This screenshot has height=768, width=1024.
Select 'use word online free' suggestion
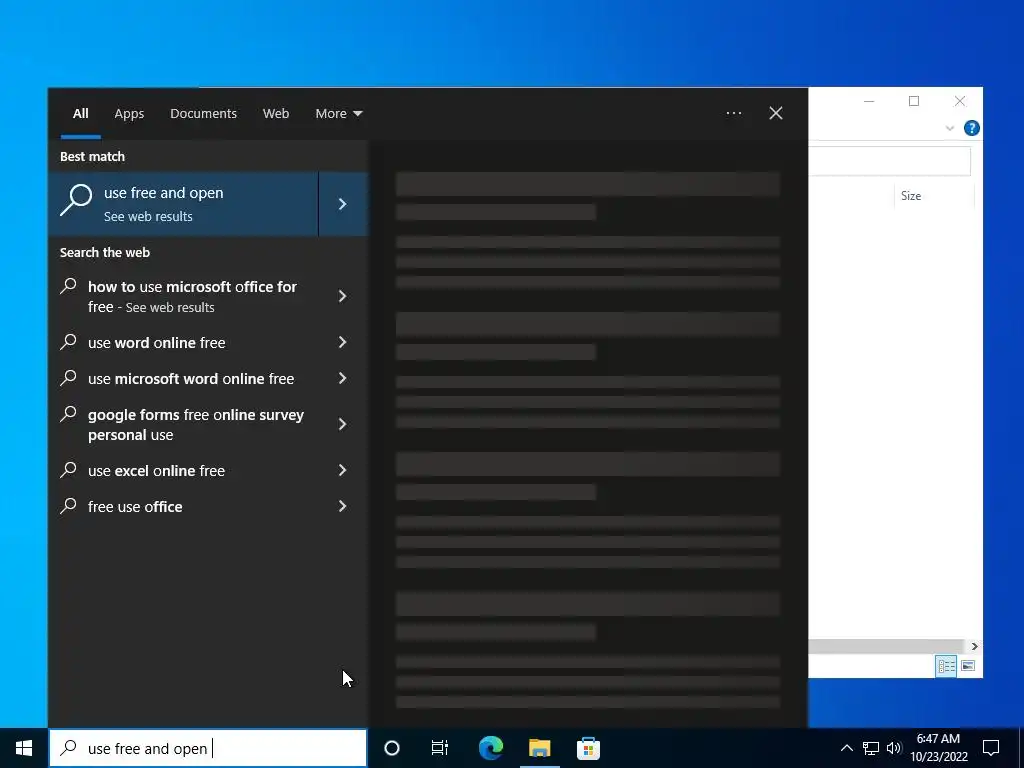coord(183,342)
